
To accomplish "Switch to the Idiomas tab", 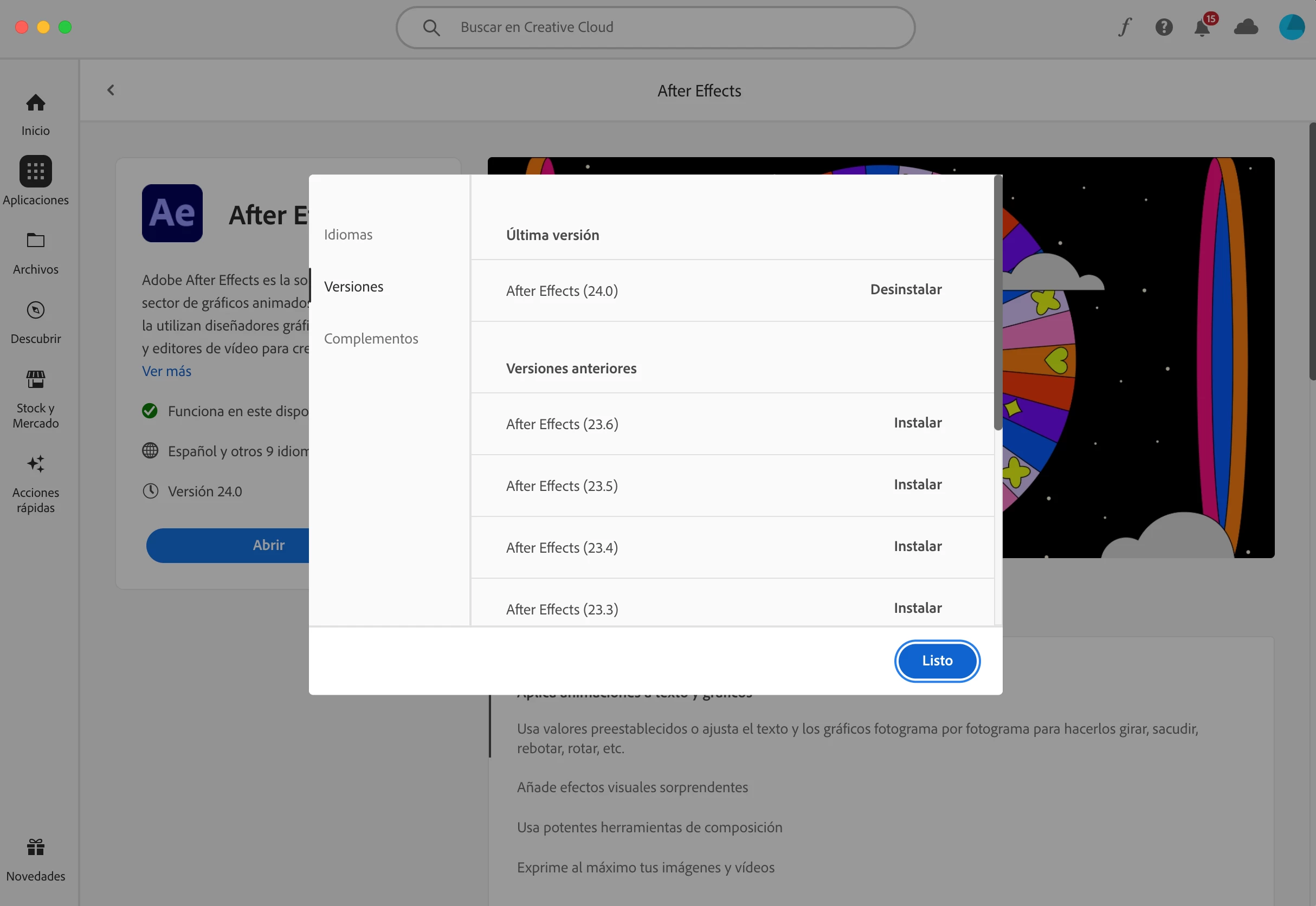I will tap(348, 235).
